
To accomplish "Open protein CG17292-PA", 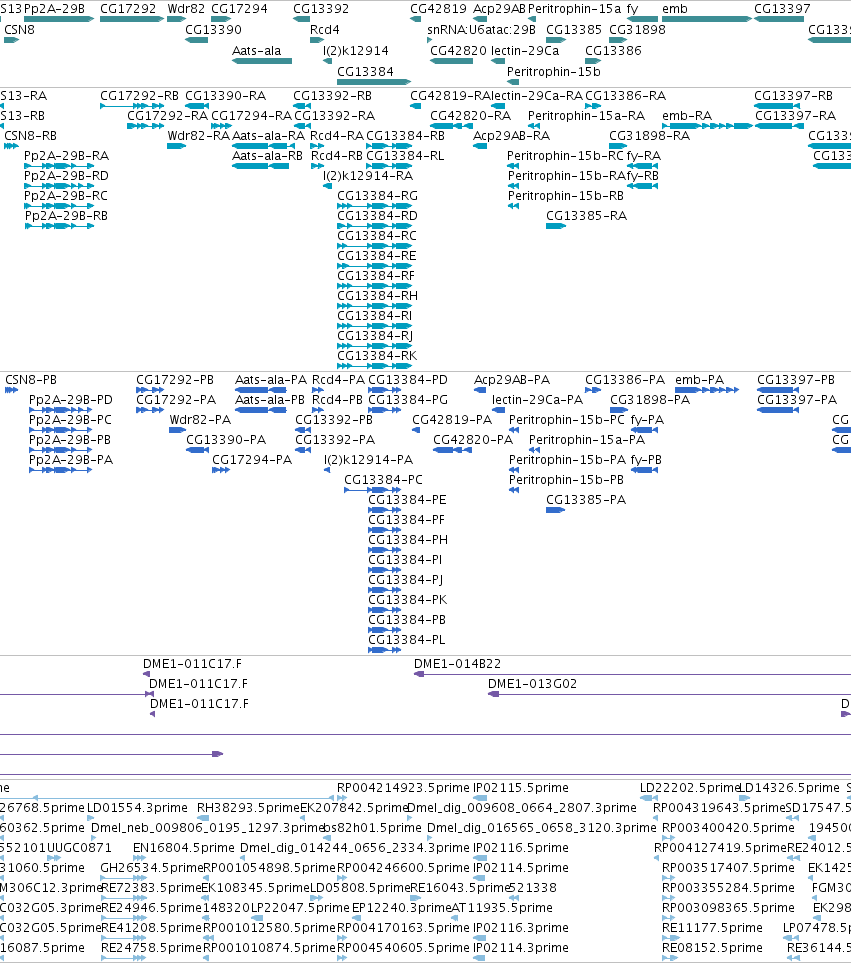I will pyautogui.click(x=176, y=400).
